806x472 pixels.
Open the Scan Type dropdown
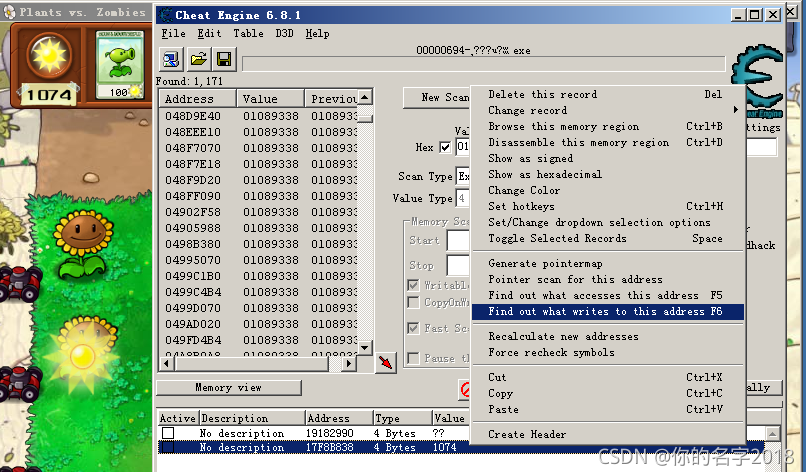point(462,177)
